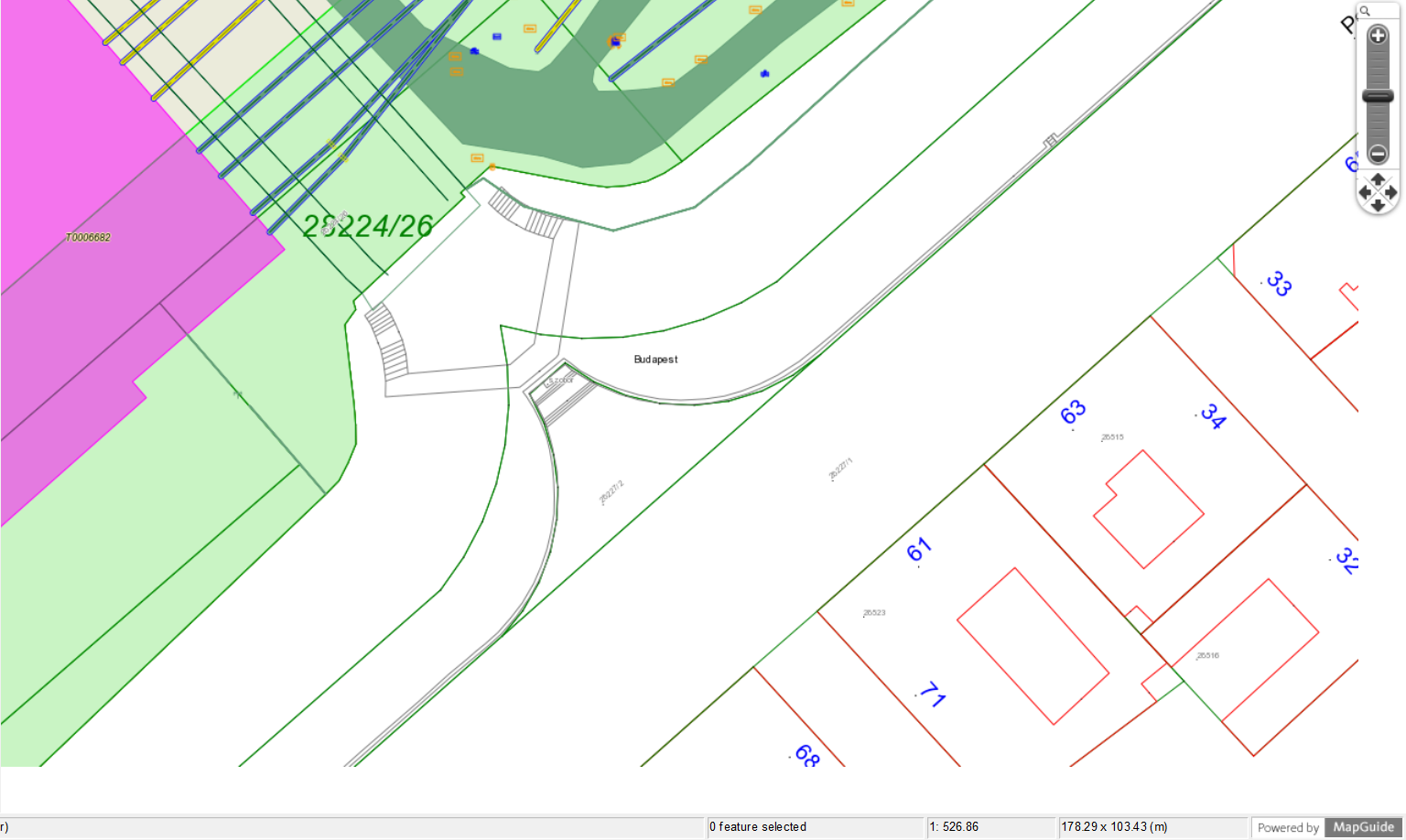The width and height of the screenshot is (1406, 840).
Task: Pan the map left with arrow
Action: pos(1365,192)
